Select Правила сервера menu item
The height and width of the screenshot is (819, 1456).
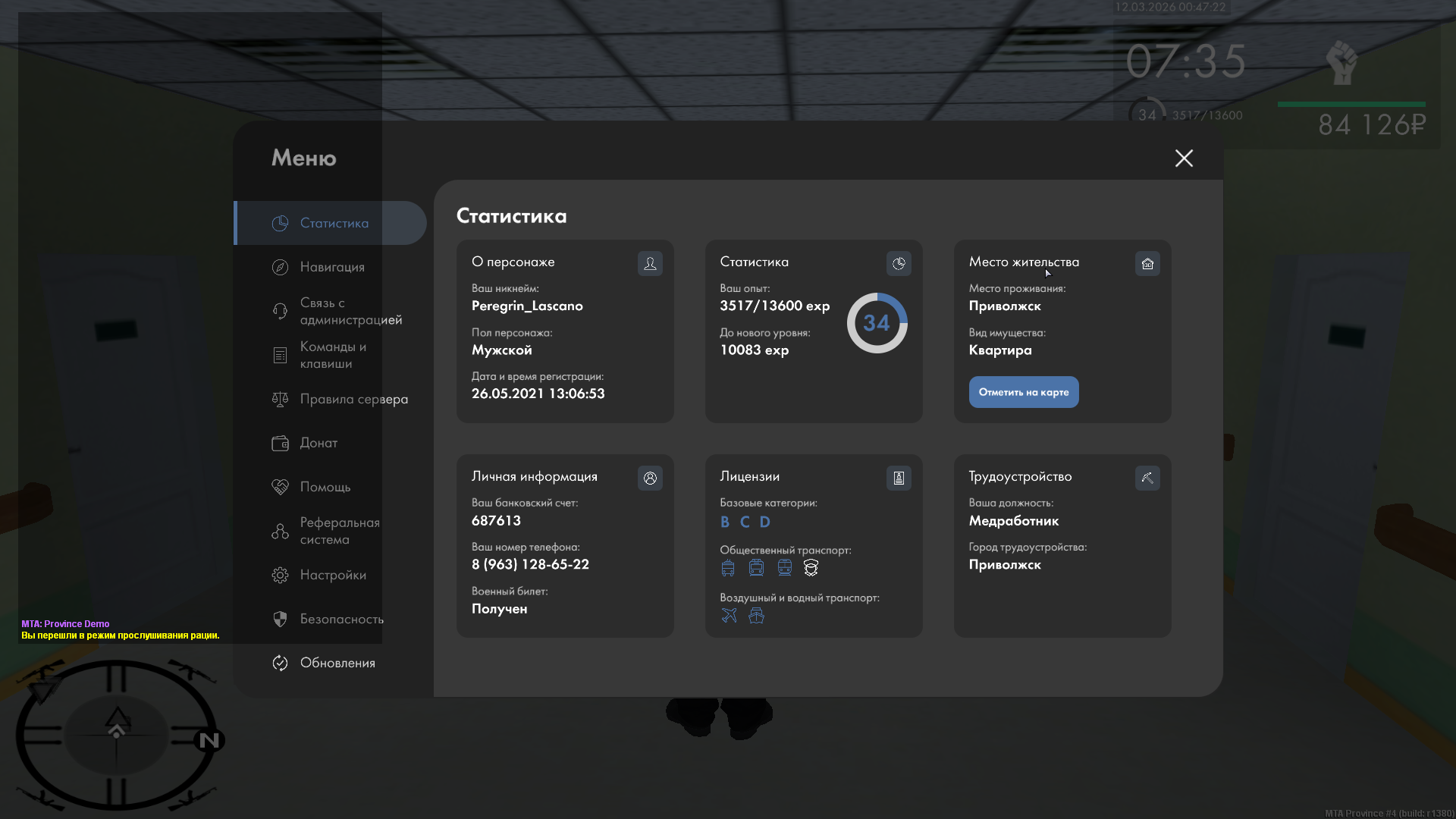pyautogui.click(x=353, y=399)
